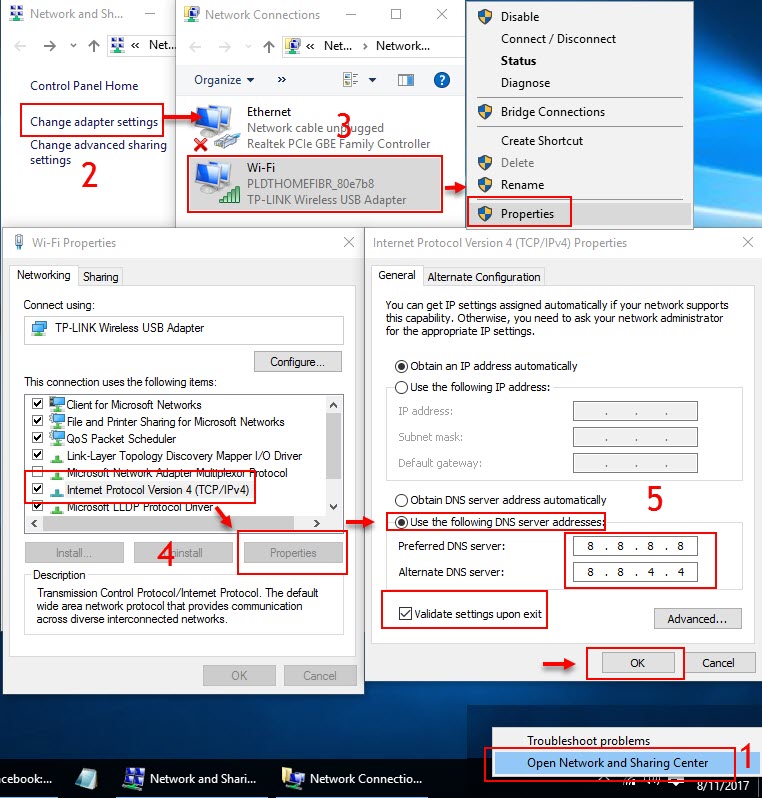Image resolution: width=762 pixels, height=798 pixels.
Task: Click the address bar folder icon in Network Connections
Action: tap(292, 46)
